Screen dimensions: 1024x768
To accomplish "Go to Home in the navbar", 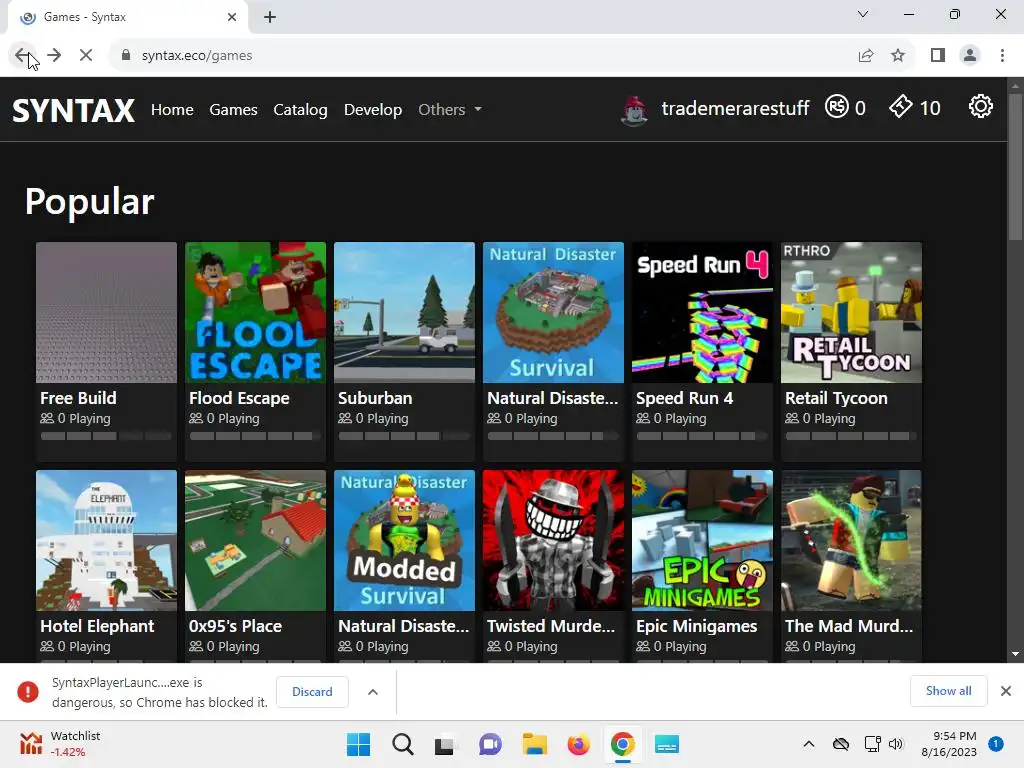I will [172, 110].
